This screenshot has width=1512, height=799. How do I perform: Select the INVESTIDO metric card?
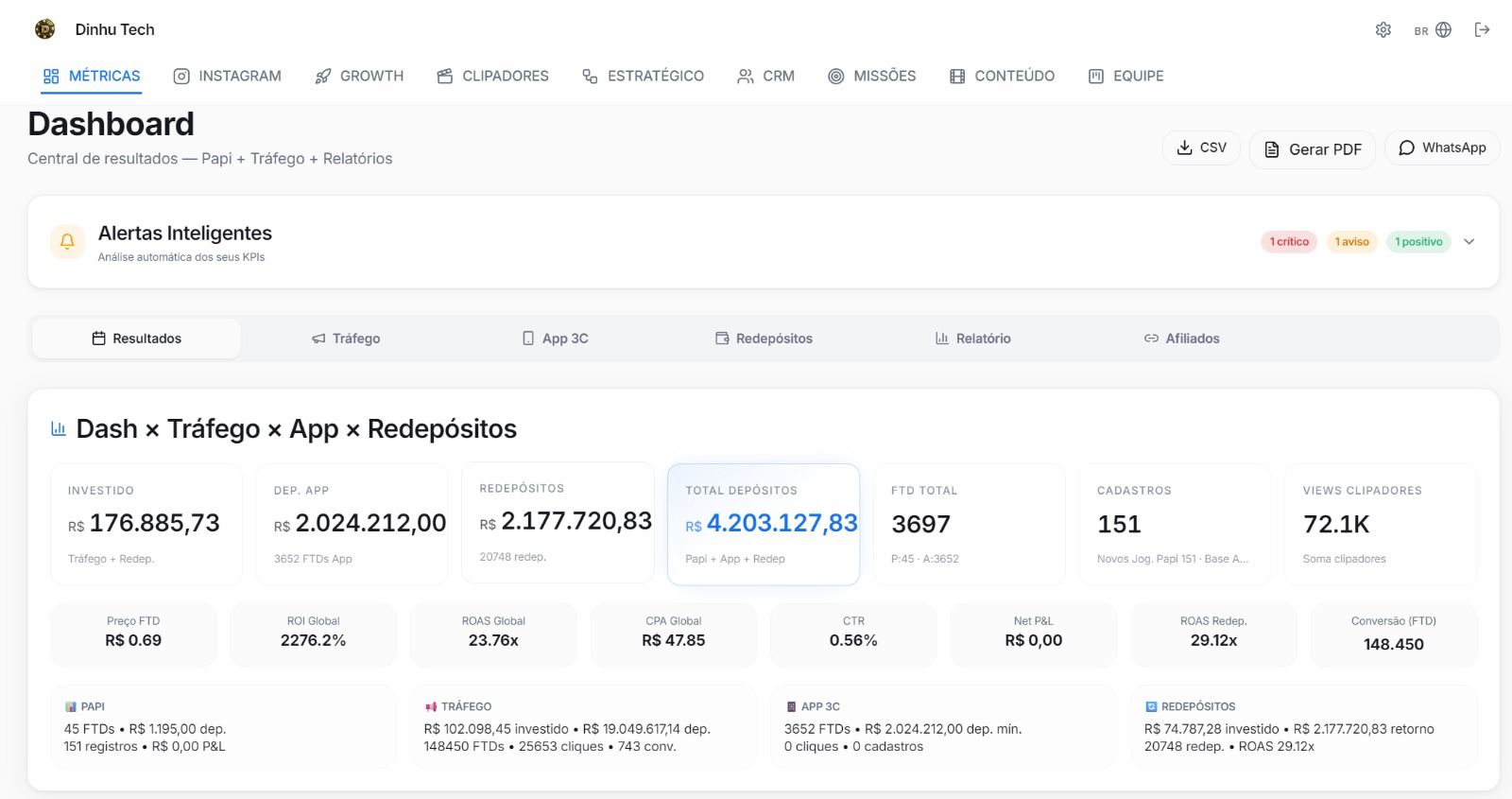point(146,524)
